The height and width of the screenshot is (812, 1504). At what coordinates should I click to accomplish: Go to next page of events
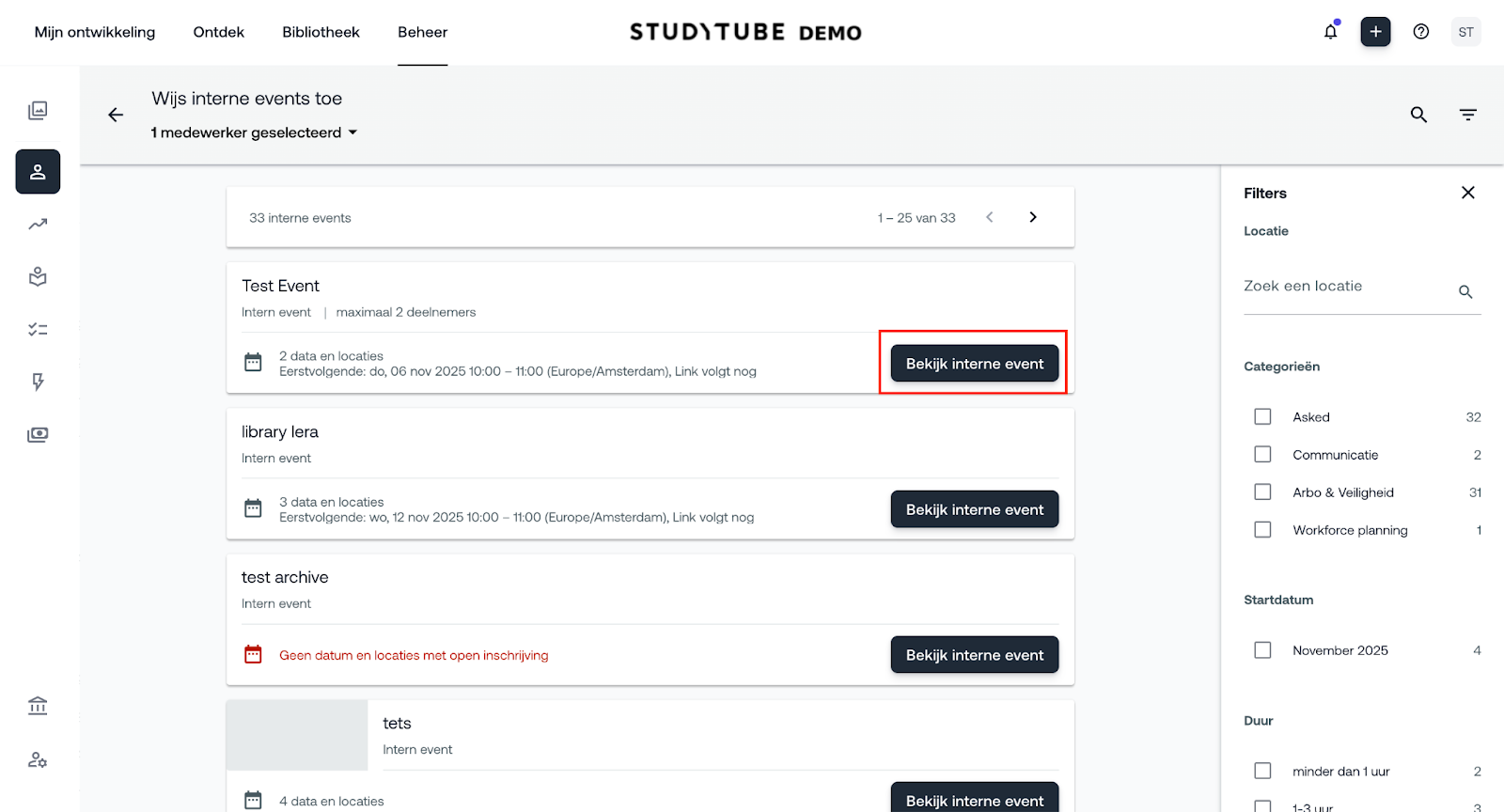click(1033, 217)
